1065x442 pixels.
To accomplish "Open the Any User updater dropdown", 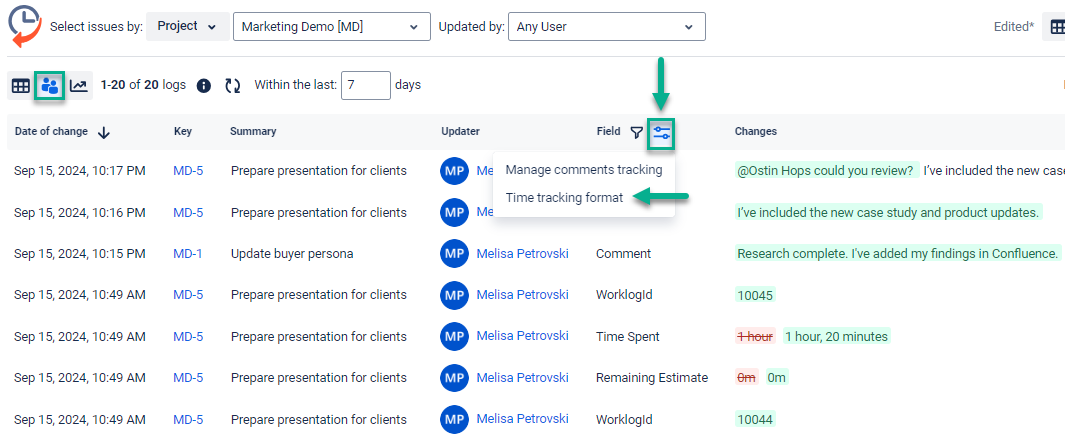I will tap(606, 27).
